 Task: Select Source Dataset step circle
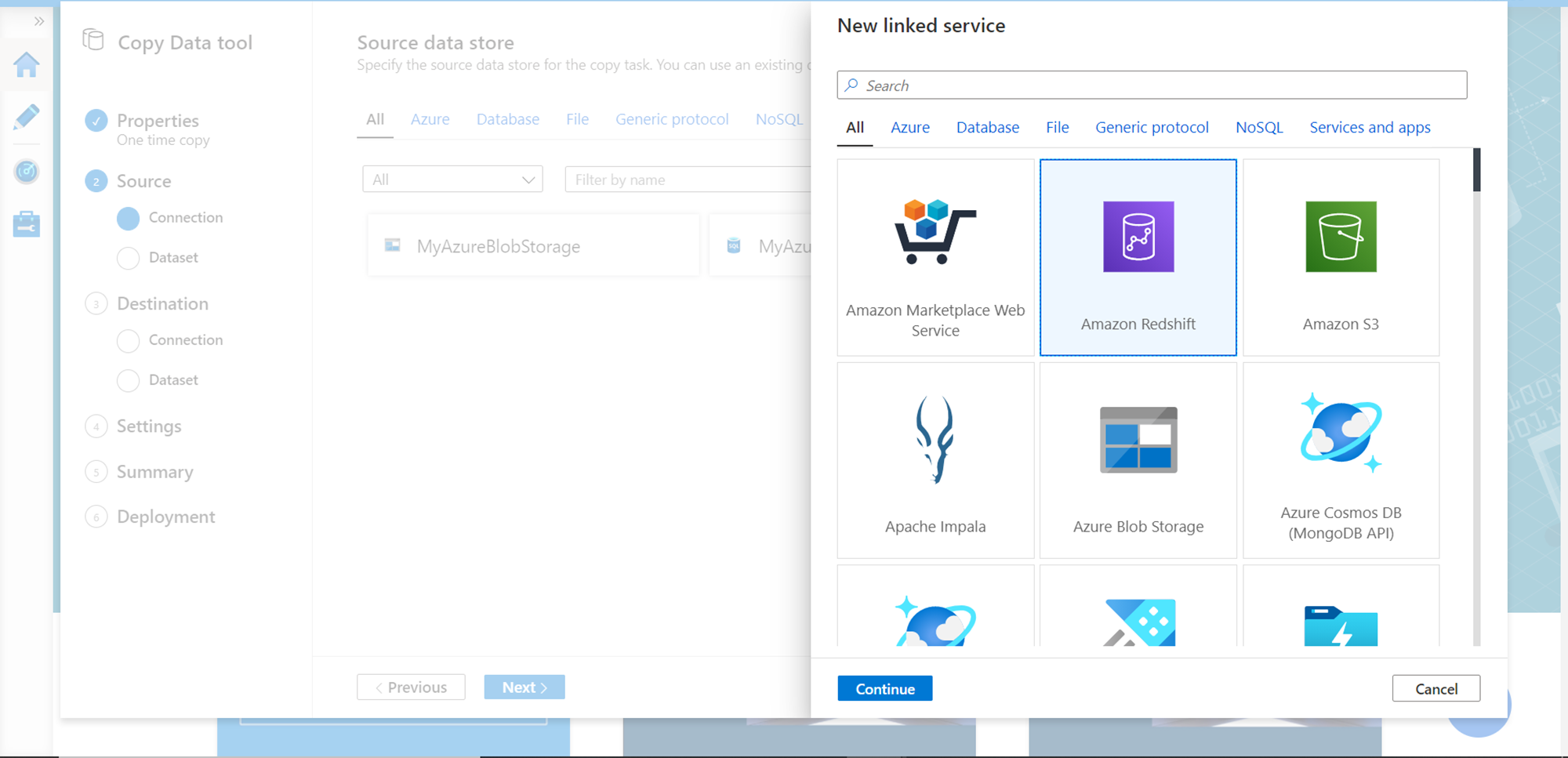coord(128,258)
